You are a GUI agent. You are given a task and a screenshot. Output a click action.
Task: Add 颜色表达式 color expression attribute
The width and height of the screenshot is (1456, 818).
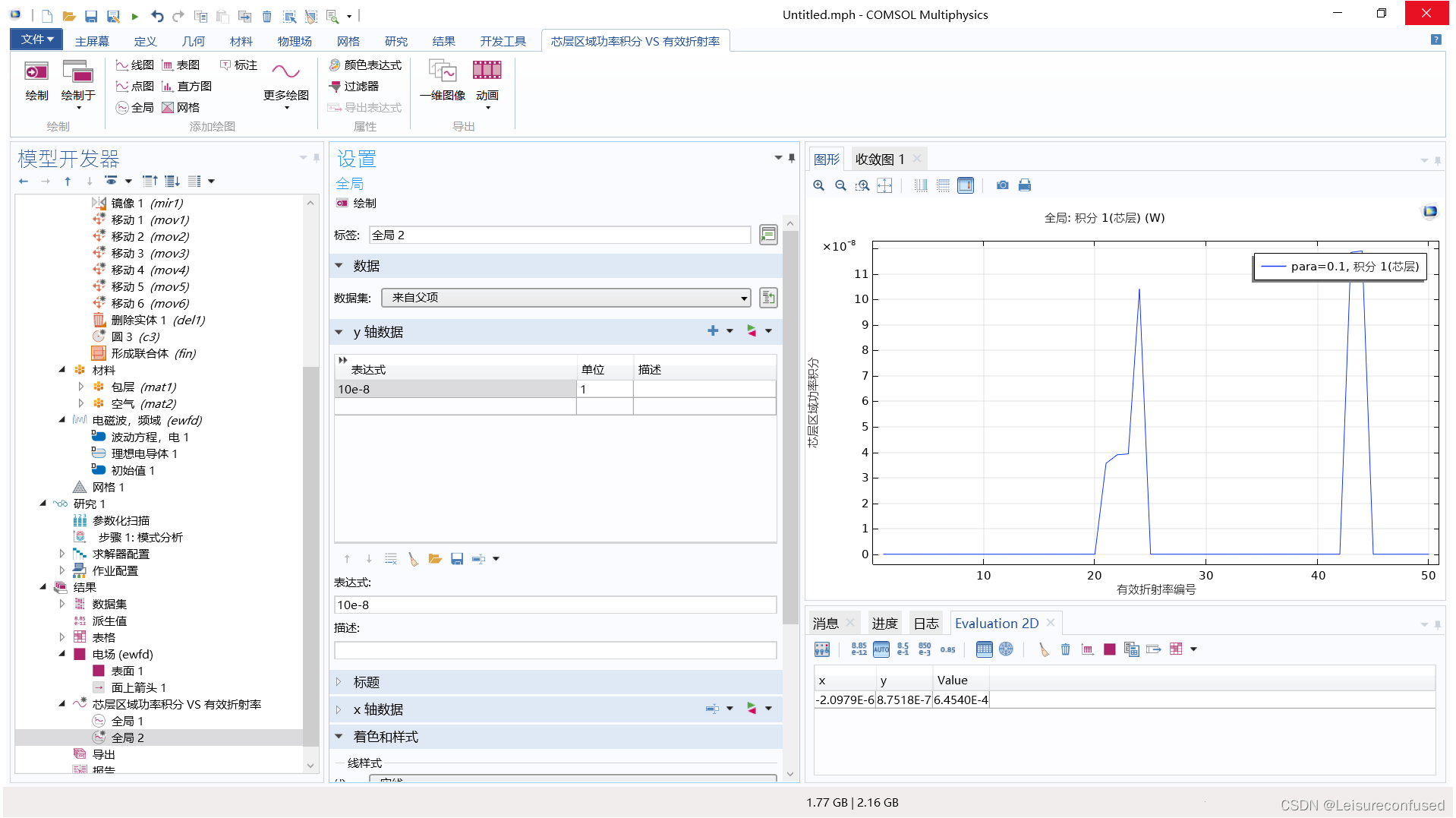[x=365, y=65]
